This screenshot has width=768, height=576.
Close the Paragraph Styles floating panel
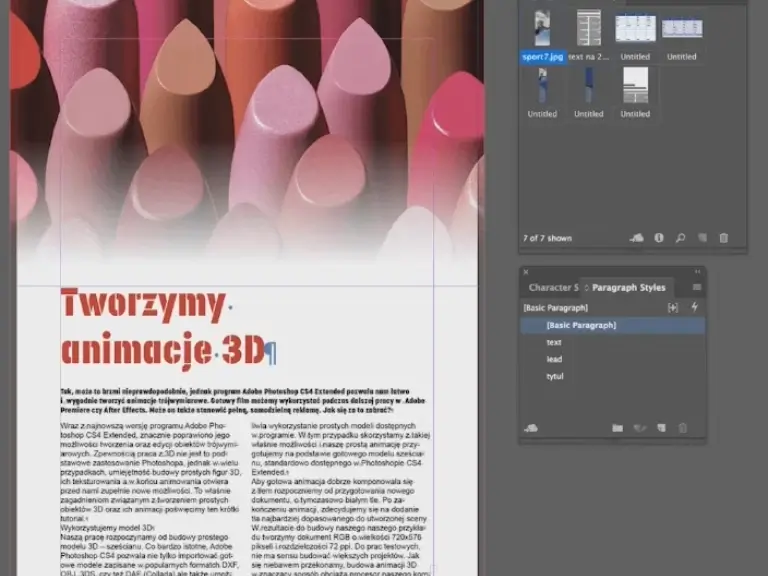tap(525, 271)
